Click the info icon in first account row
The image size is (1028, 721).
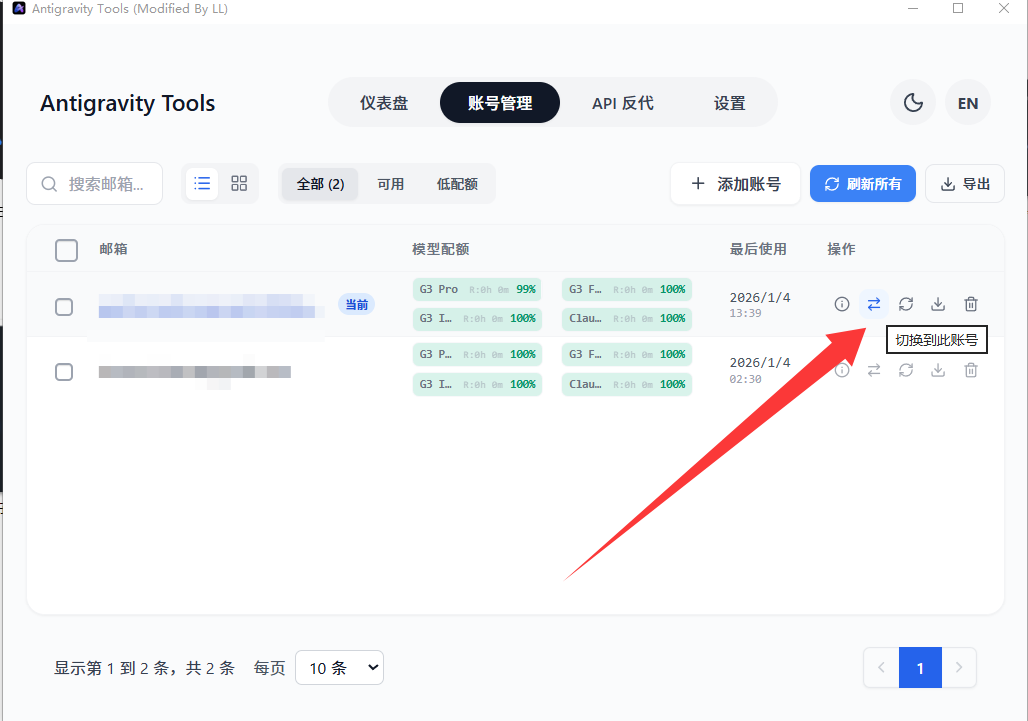pyautogui.click(x=842, y=304)
